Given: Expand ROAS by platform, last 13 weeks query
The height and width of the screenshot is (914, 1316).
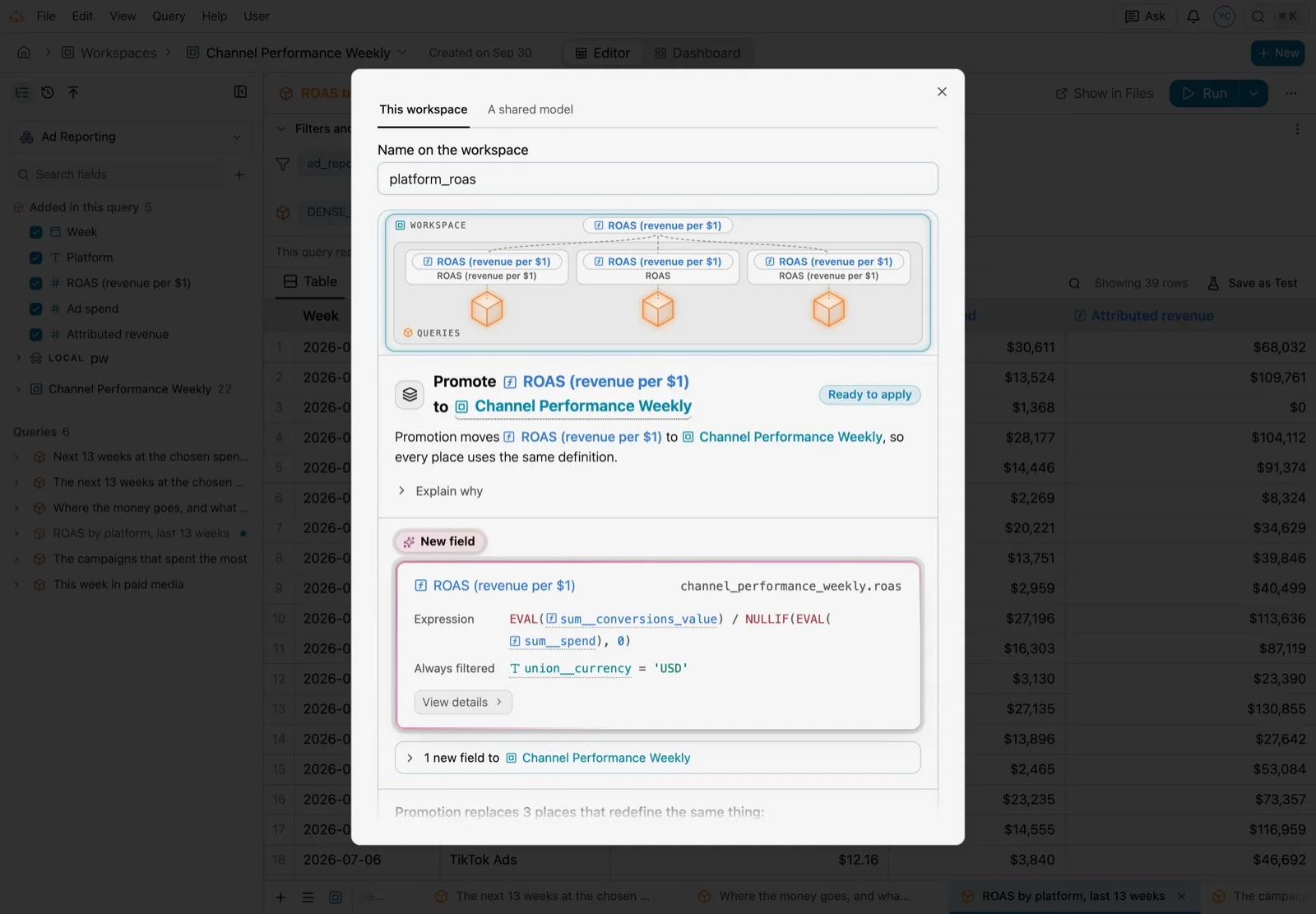Looking at the screenshot, I should pyautogui.click(x=16, y=533).
